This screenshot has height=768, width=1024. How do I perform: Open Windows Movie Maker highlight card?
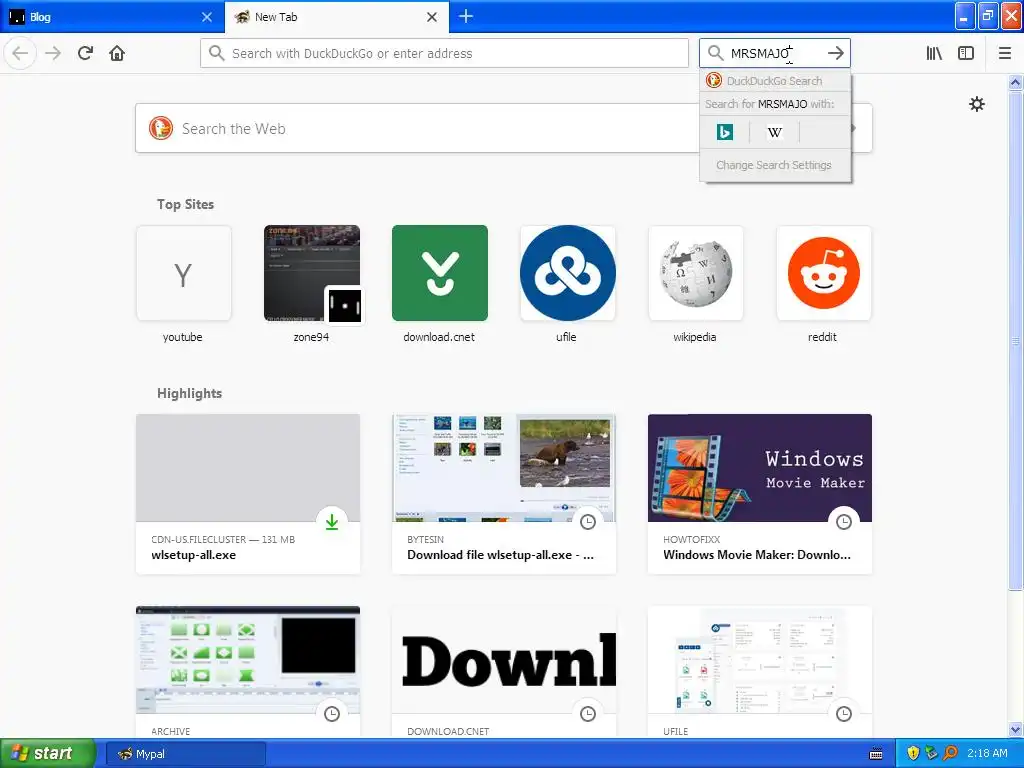[x=760, y=494]
